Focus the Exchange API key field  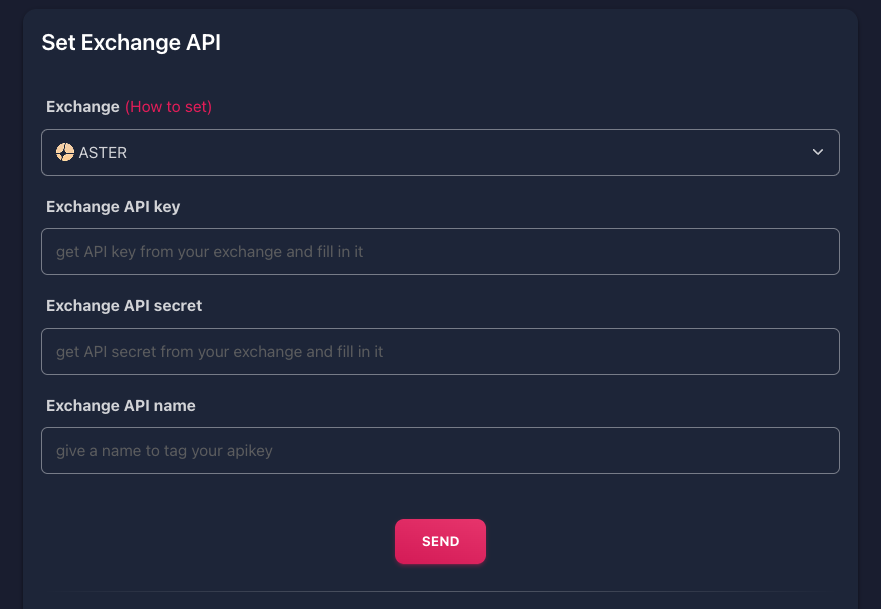440,252
